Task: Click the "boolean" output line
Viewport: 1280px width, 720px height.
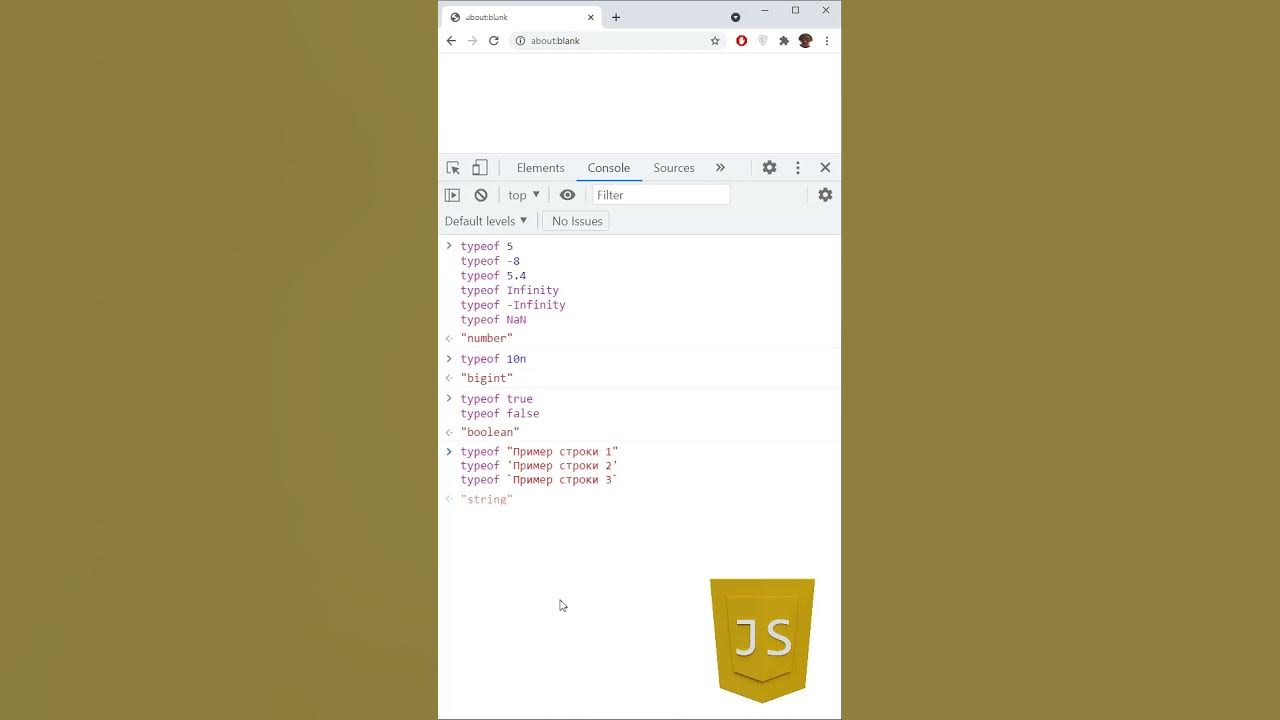Action: coord(490,432)
